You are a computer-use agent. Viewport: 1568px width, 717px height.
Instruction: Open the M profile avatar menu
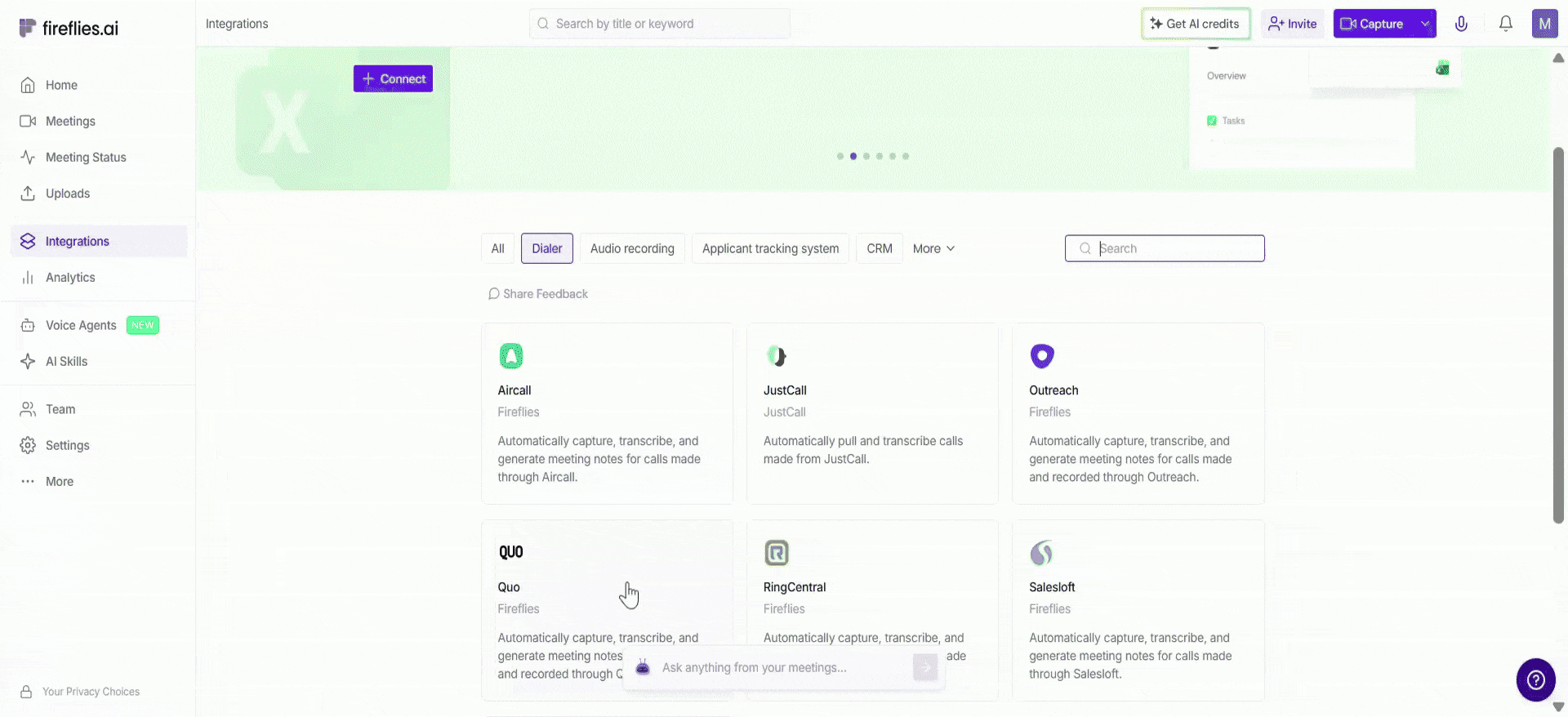click(1544, 24)
